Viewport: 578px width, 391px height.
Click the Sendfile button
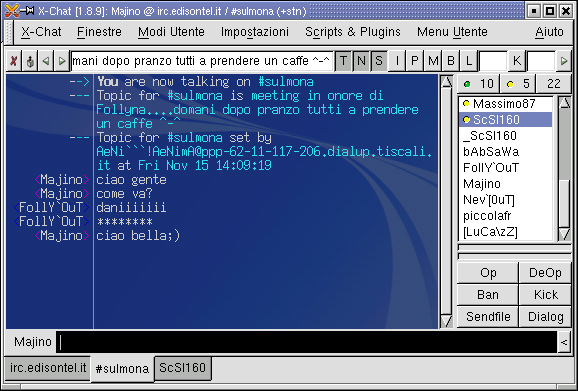(488, 317)
